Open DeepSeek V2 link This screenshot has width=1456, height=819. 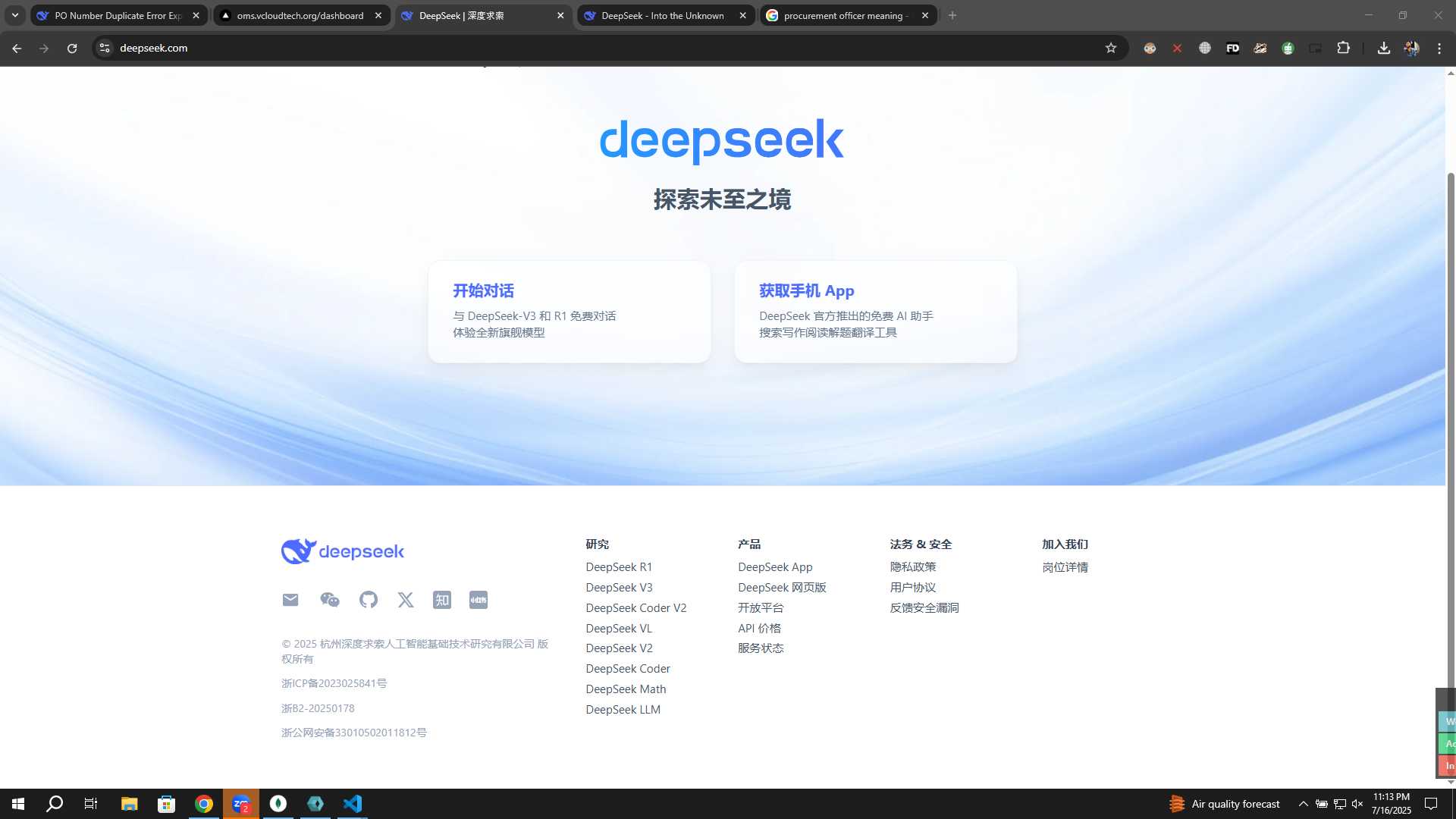pos(619,648)
